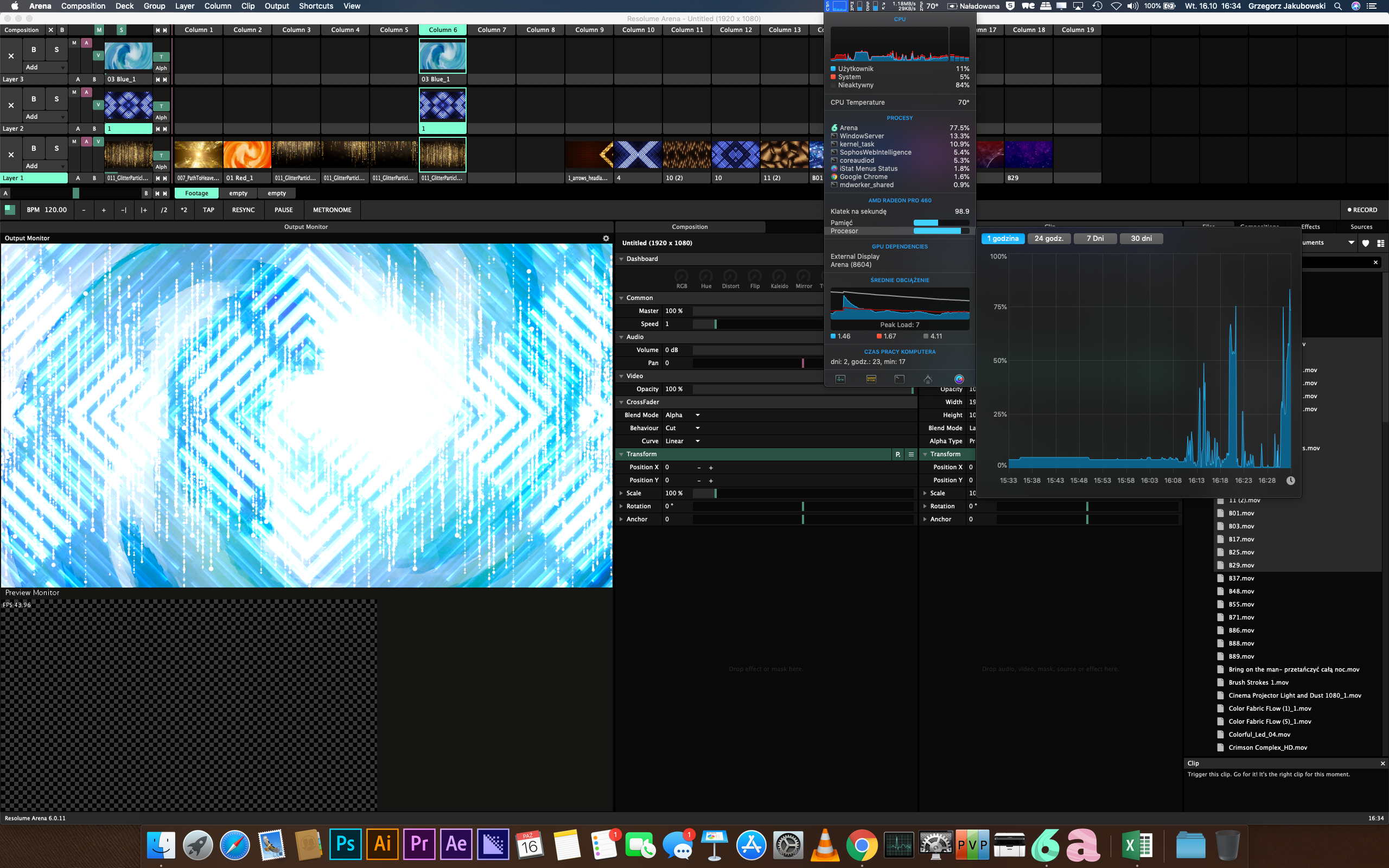Toggle Solo on Layer 2
The width and height of the screenshot is (1389, 868).
coord(56,99)
